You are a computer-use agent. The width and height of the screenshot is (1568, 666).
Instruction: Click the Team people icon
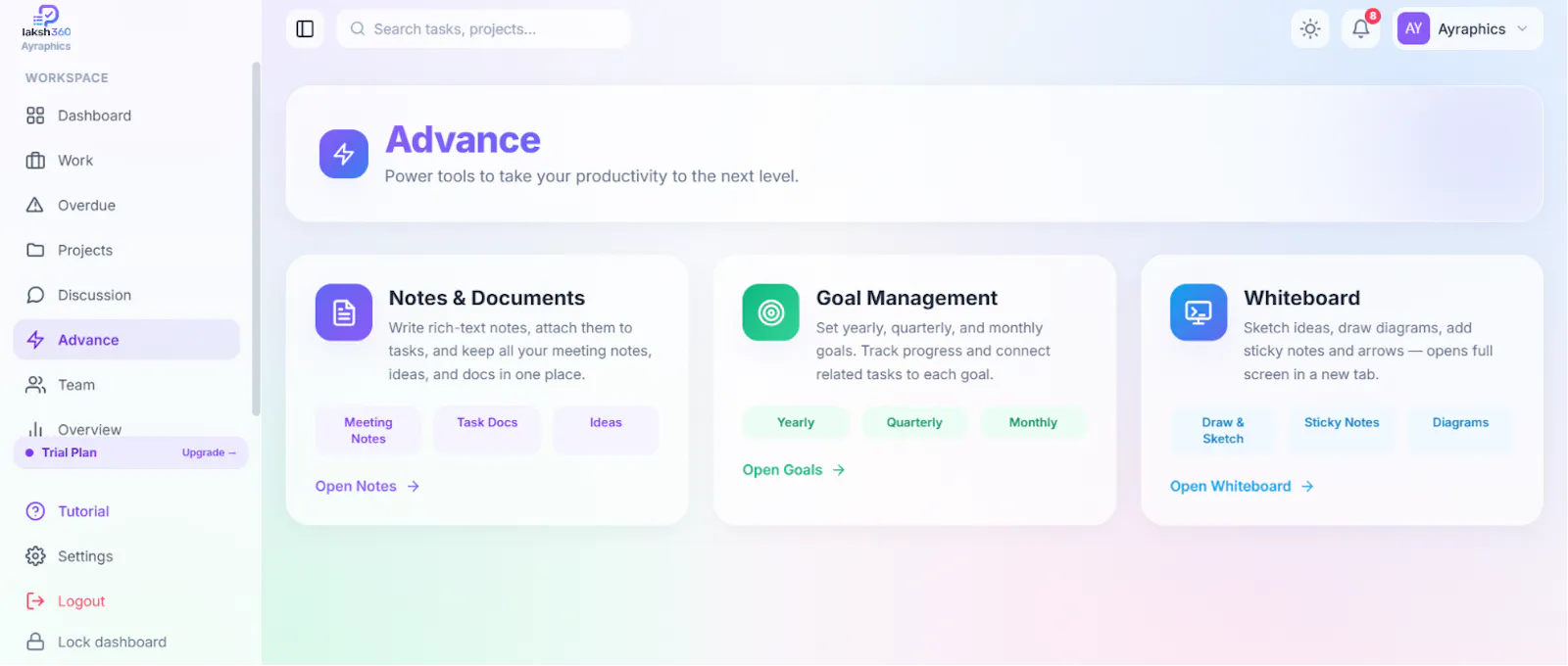35,385
